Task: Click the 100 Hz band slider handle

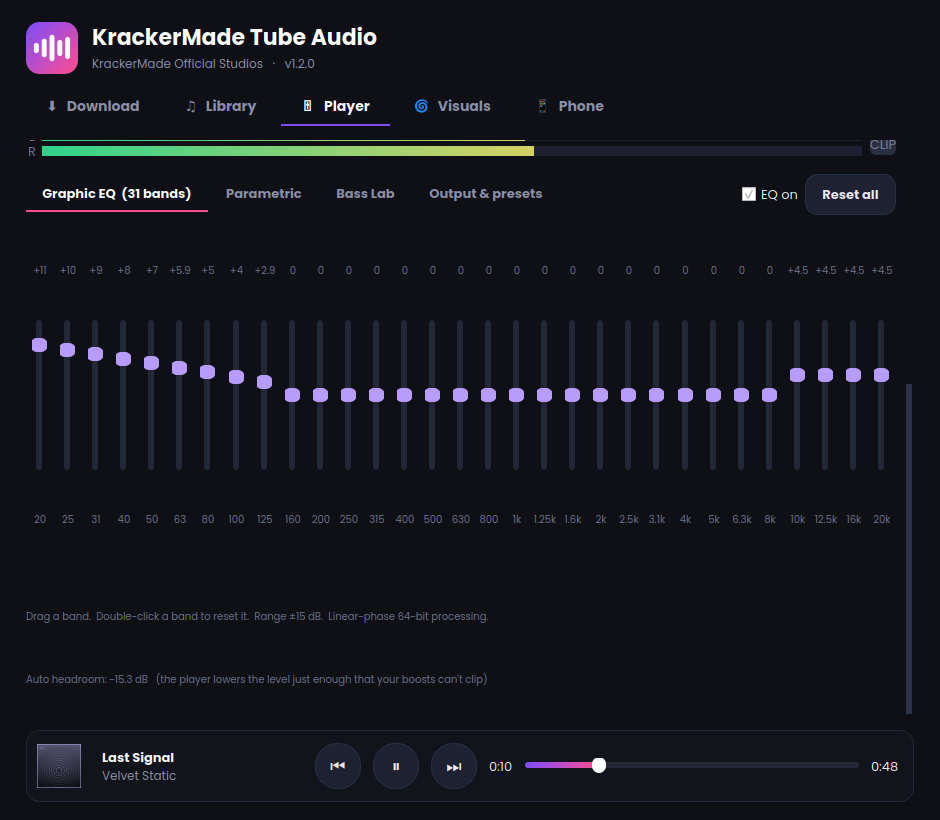Action: click(236, 376)
